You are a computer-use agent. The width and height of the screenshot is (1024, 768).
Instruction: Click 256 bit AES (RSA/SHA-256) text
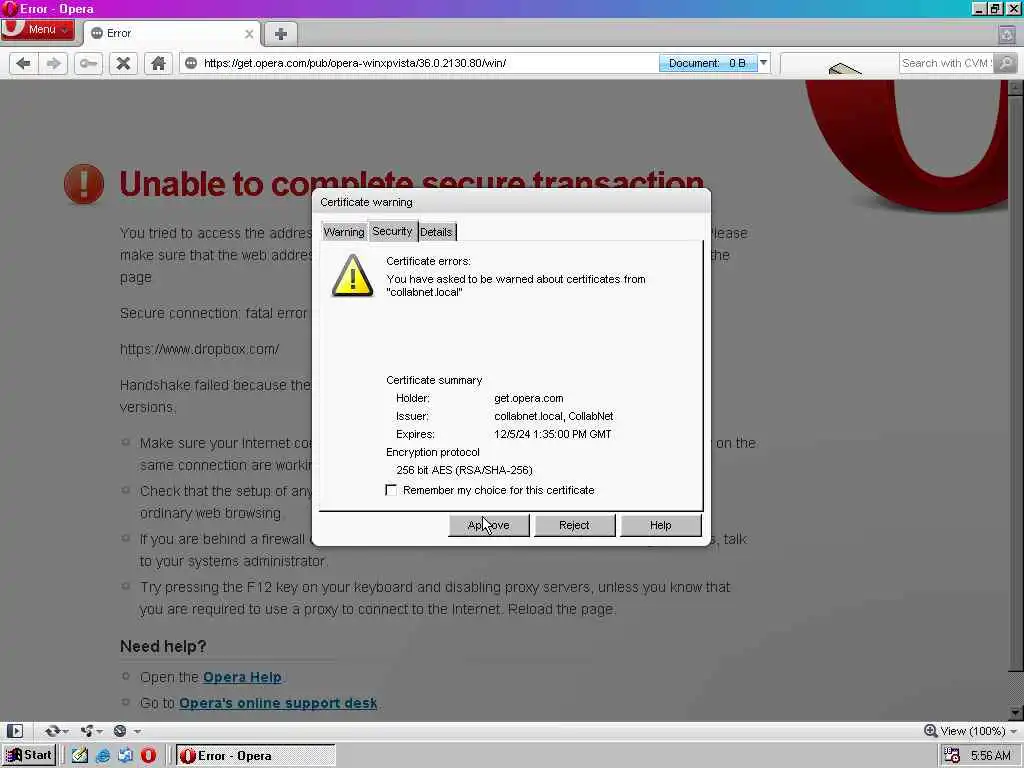pyautogui.click(x=464, y=470)
